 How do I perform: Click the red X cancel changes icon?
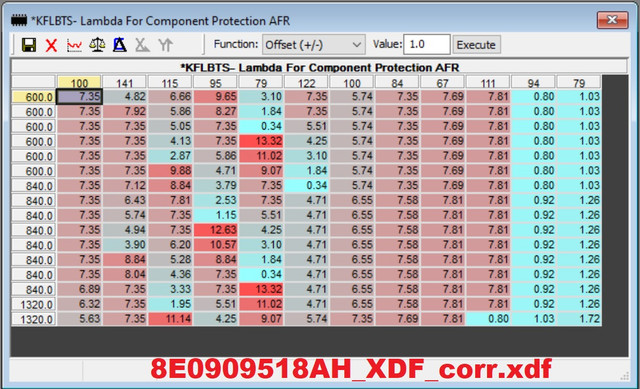pos(51,45)
